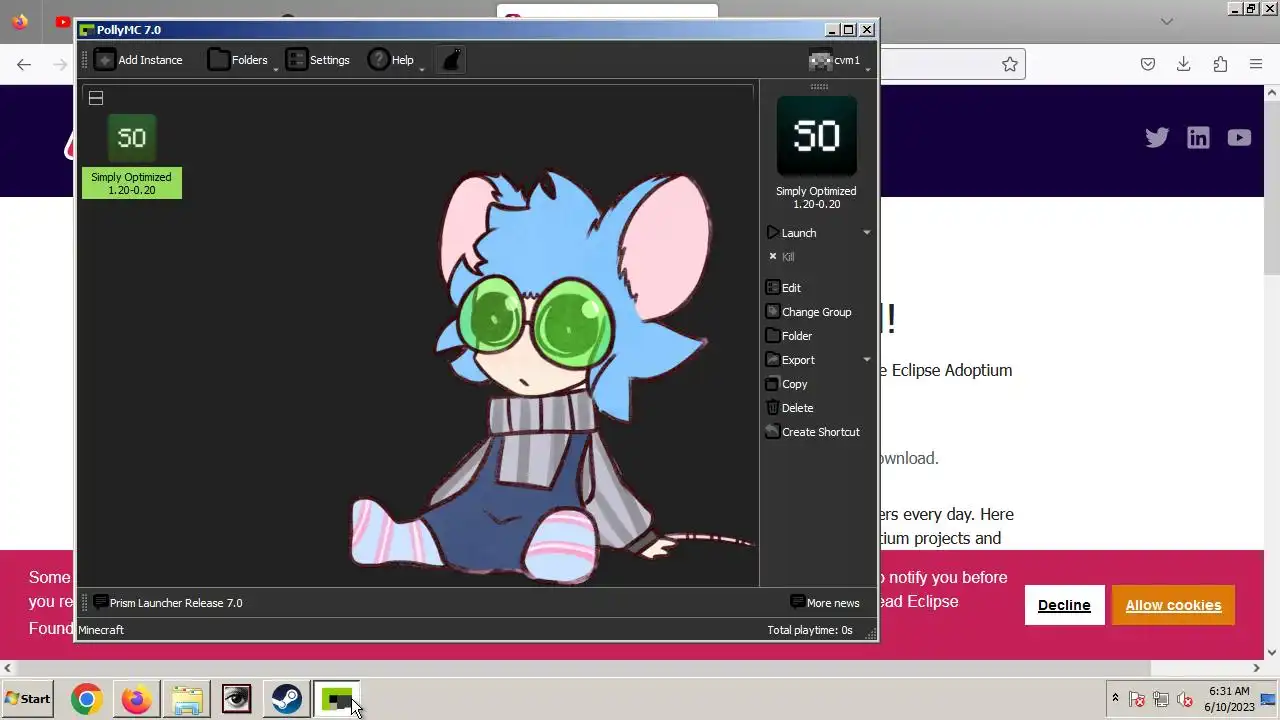Viewport: 1280px width, 720px height.
Task: Click Change Group in the sidebar
Action: (808, 312)
